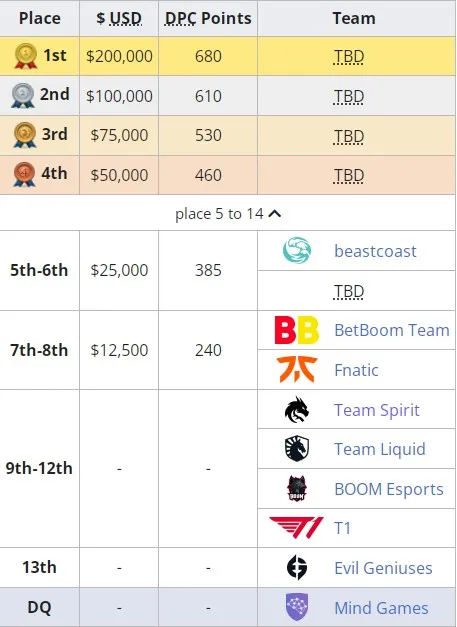Click the Team Spirit dragon logo
The image size is (457, 627).
(297, 409)
